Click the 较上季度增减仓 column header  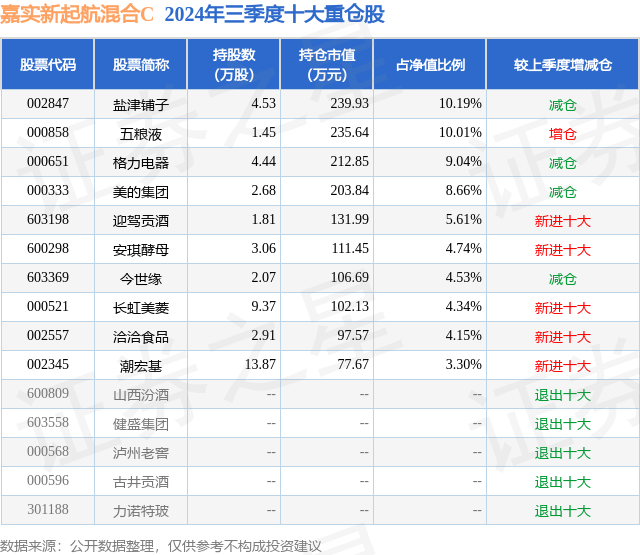click(x=563, y=64)
